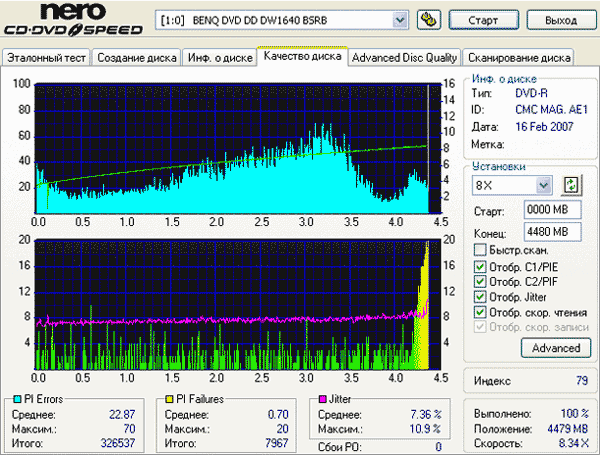The width and height of the screenshot is (600, 455).
Task: Click the refresh speed settings icon
Action: (x=571, y=186)
